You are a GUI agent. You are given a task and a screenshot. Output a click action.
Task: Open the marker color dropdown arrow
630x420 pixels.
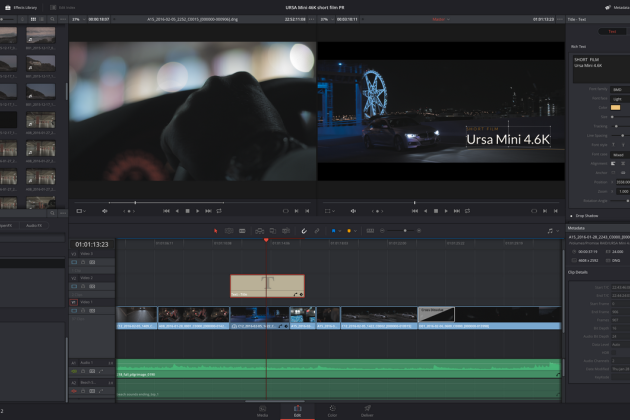pyautogui.click(x=355, y=231)
